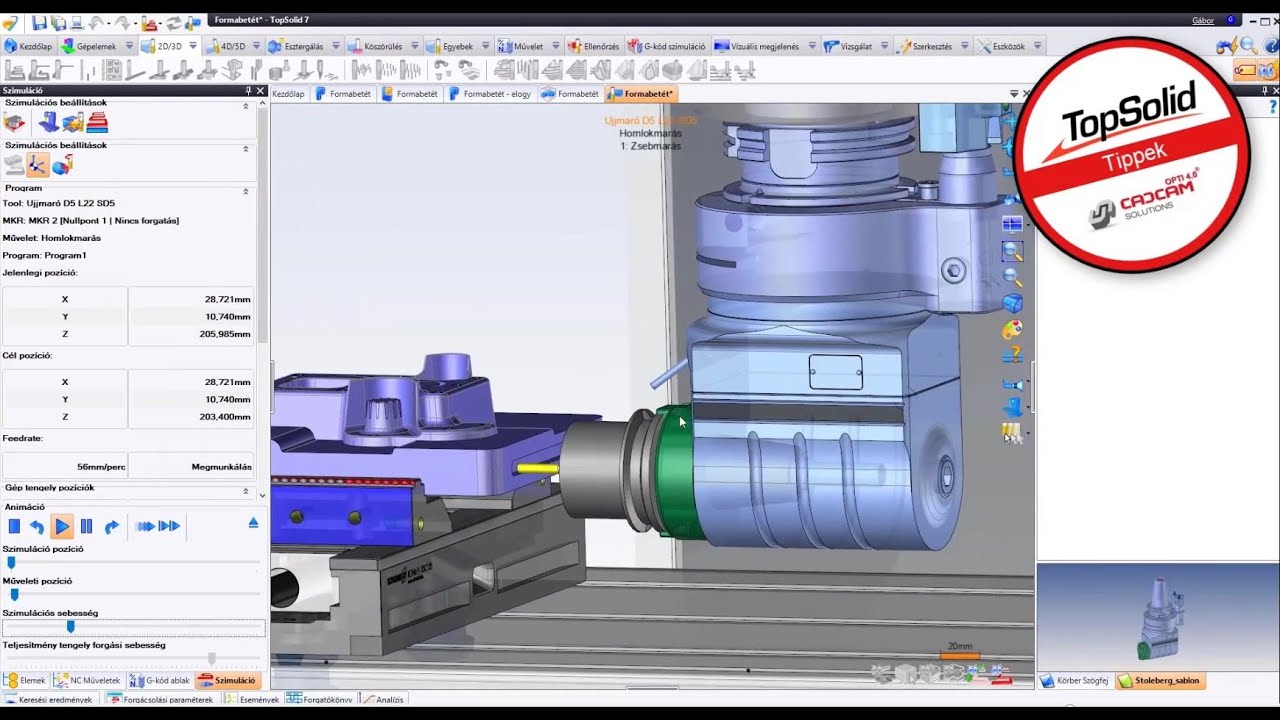Click the Szimuláció pozíció slider handle
Viewport: 1280px width, 720px height.
[x=11, y=563]
